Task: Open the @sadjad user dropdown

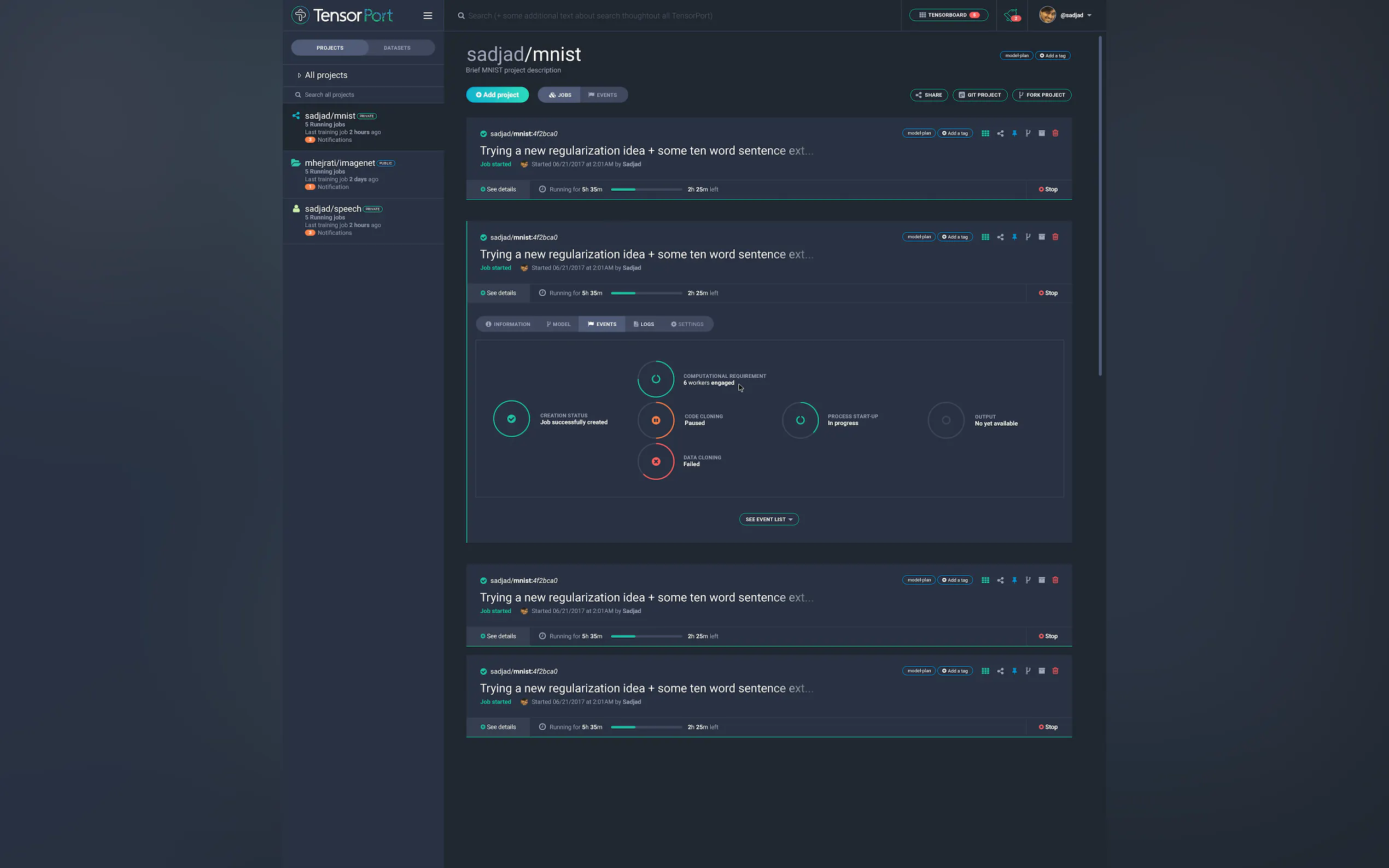Action: point(1071,15)
